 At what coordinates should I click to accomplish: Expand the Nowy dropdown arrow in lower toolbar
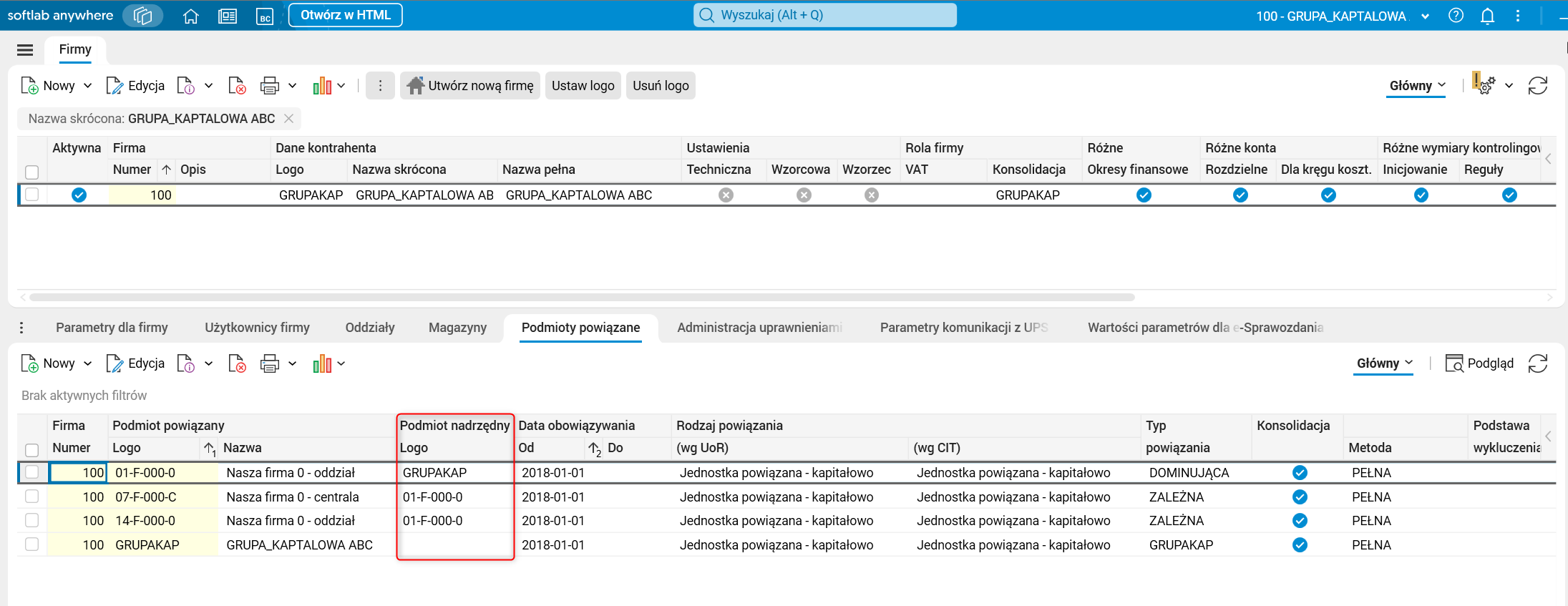(88, 363)
